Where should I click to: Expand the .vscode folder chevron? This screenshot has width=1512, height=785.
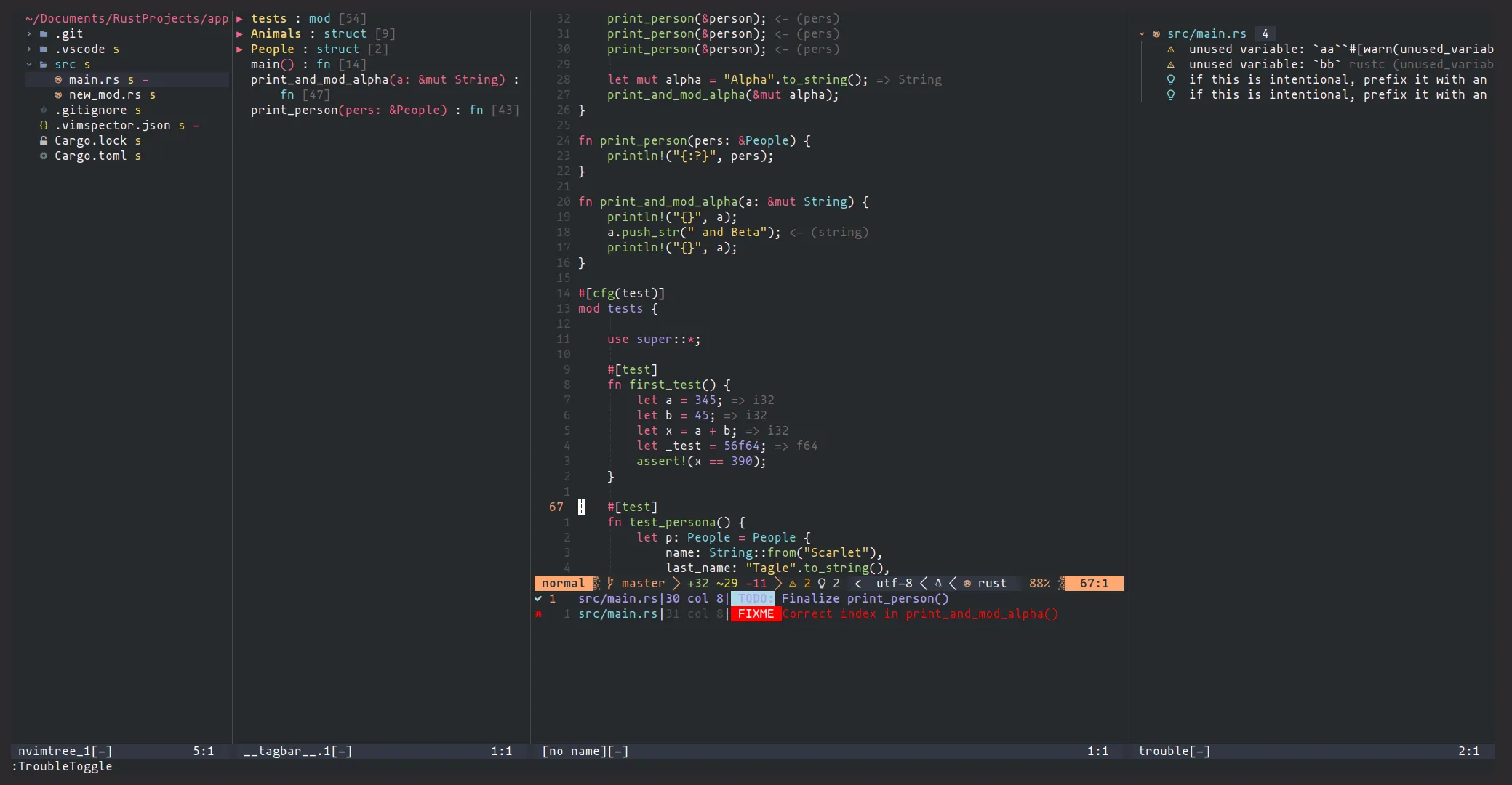[x=29, y=49]
